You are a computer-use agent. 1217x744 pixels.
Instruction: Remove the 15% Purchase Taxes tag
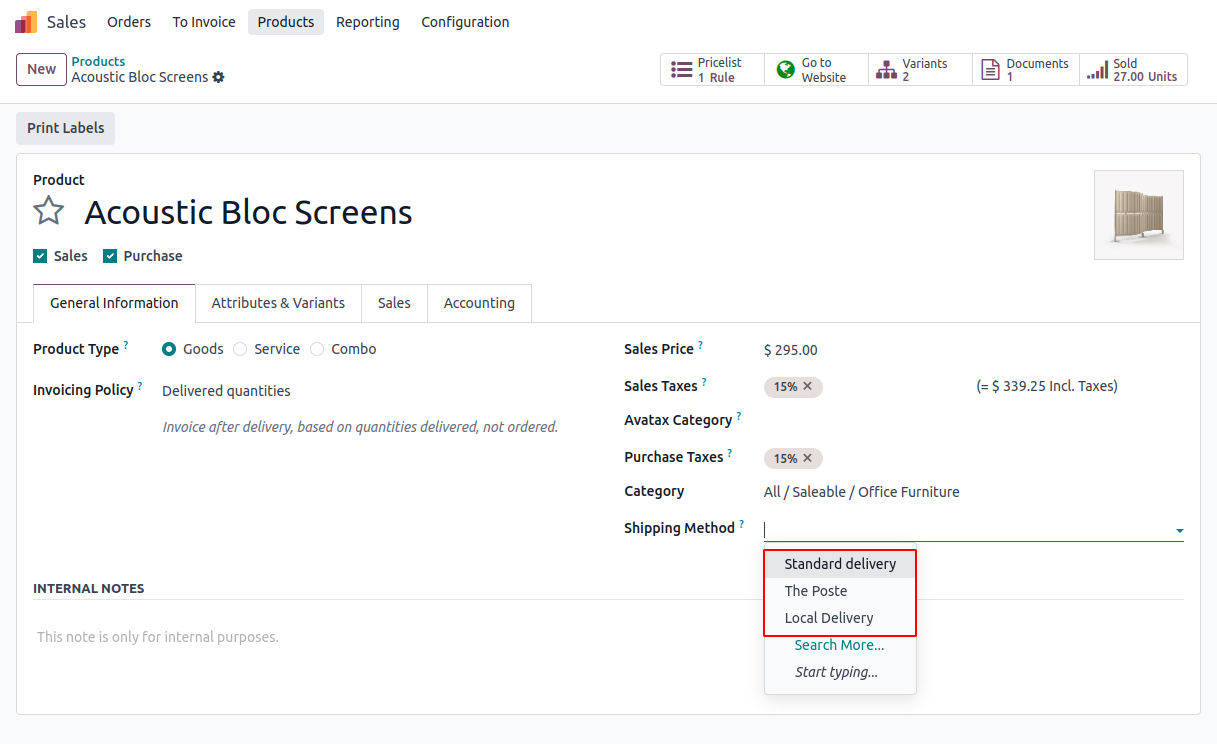pos(808,459)
